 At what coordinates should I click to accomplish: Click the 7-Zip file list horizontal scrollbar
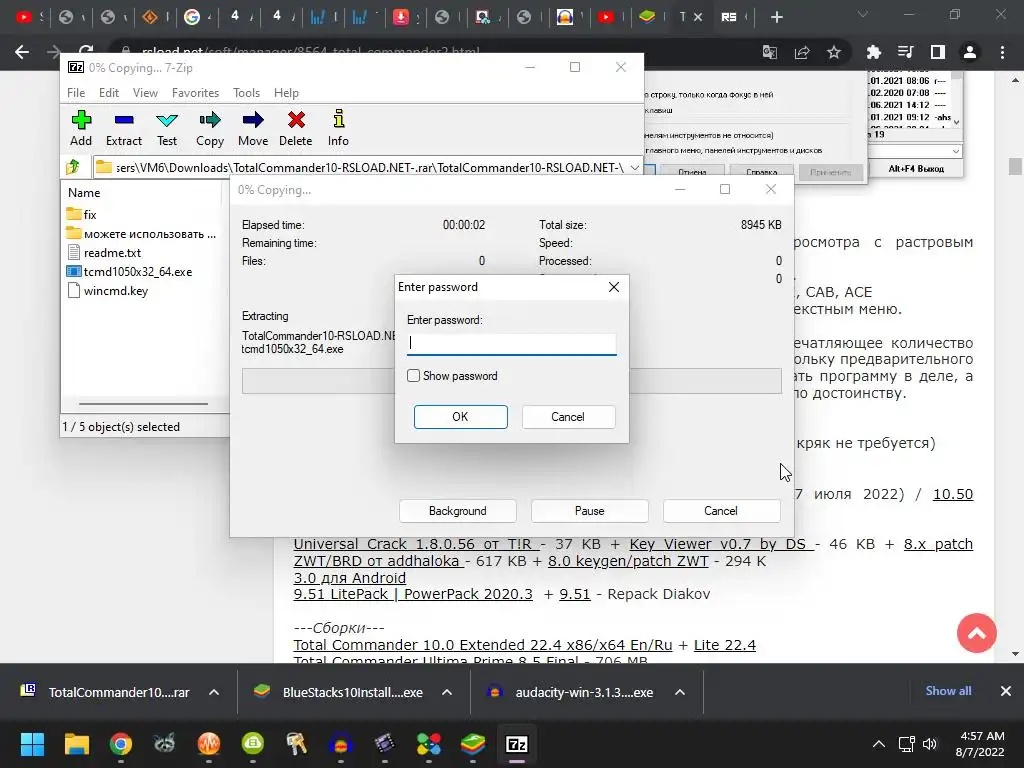[x=144, y=404]
